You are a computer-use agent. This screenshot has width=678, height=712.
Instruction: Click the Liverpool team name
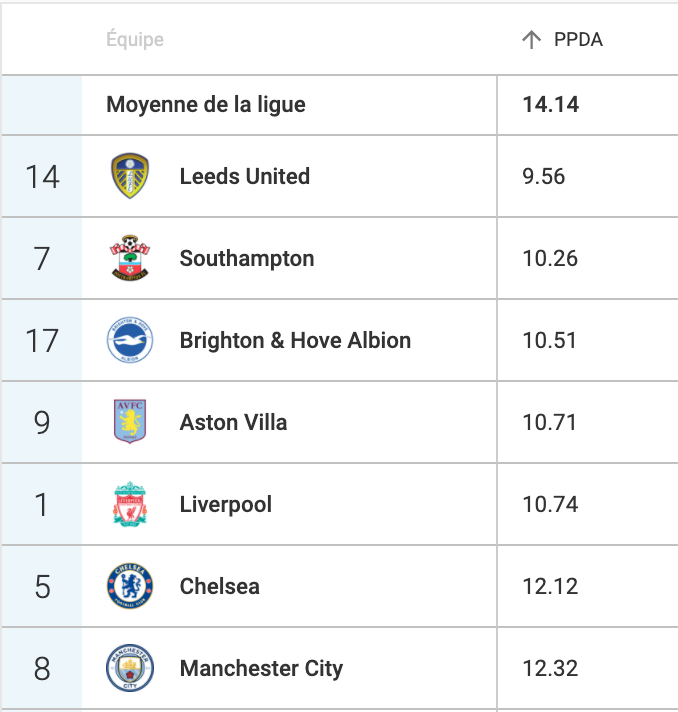pyautogui.click(x=226, y=505)
